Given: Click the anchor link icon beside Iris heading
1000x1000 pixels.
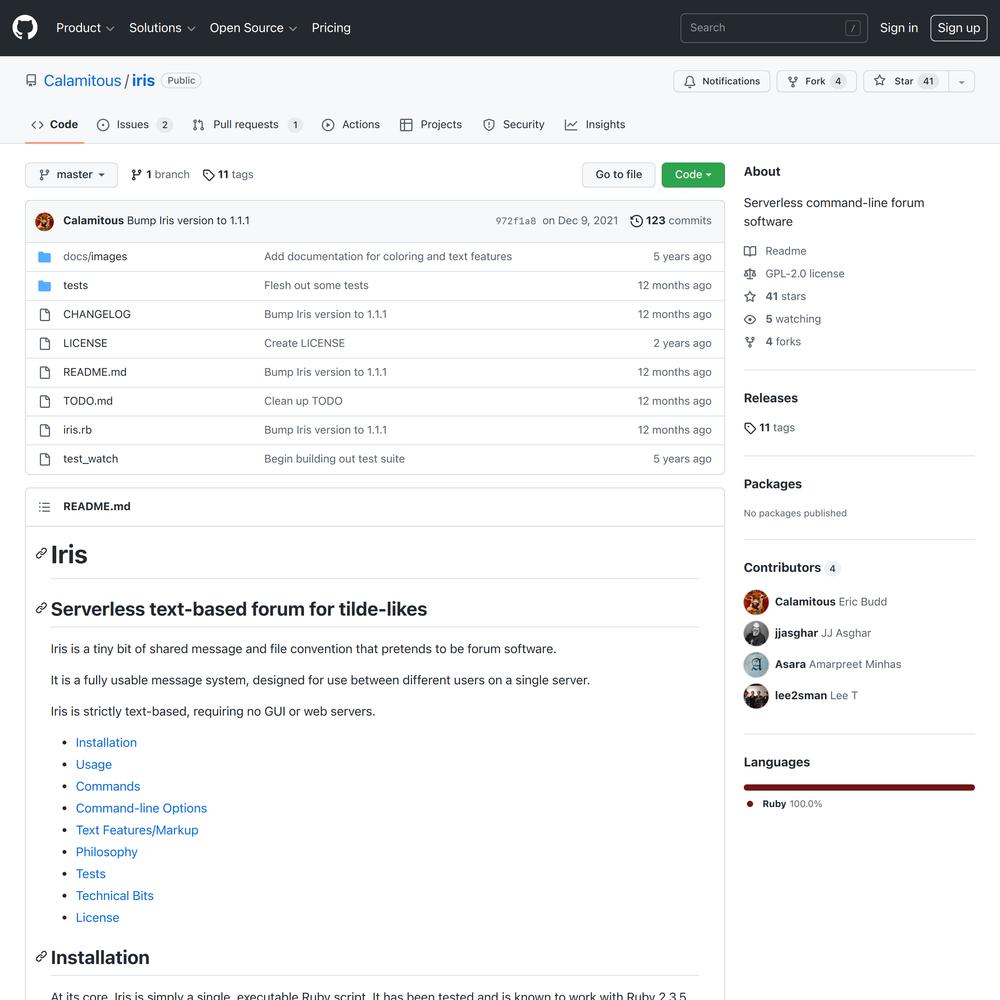Looking at the screenshot, I should 41,554.
